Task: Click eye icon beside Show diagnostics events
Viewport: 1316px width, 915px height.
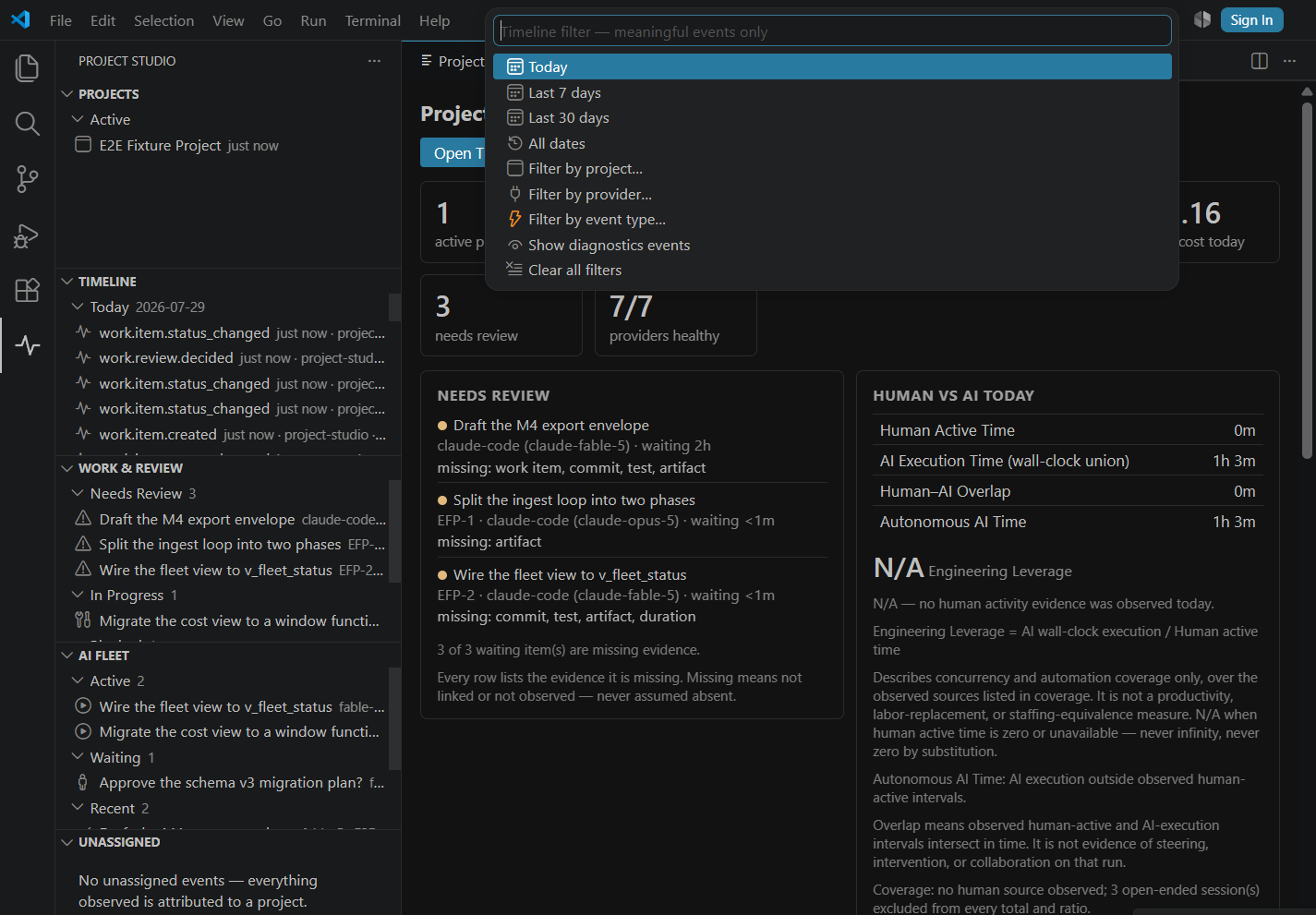Action: coord(515,245)
